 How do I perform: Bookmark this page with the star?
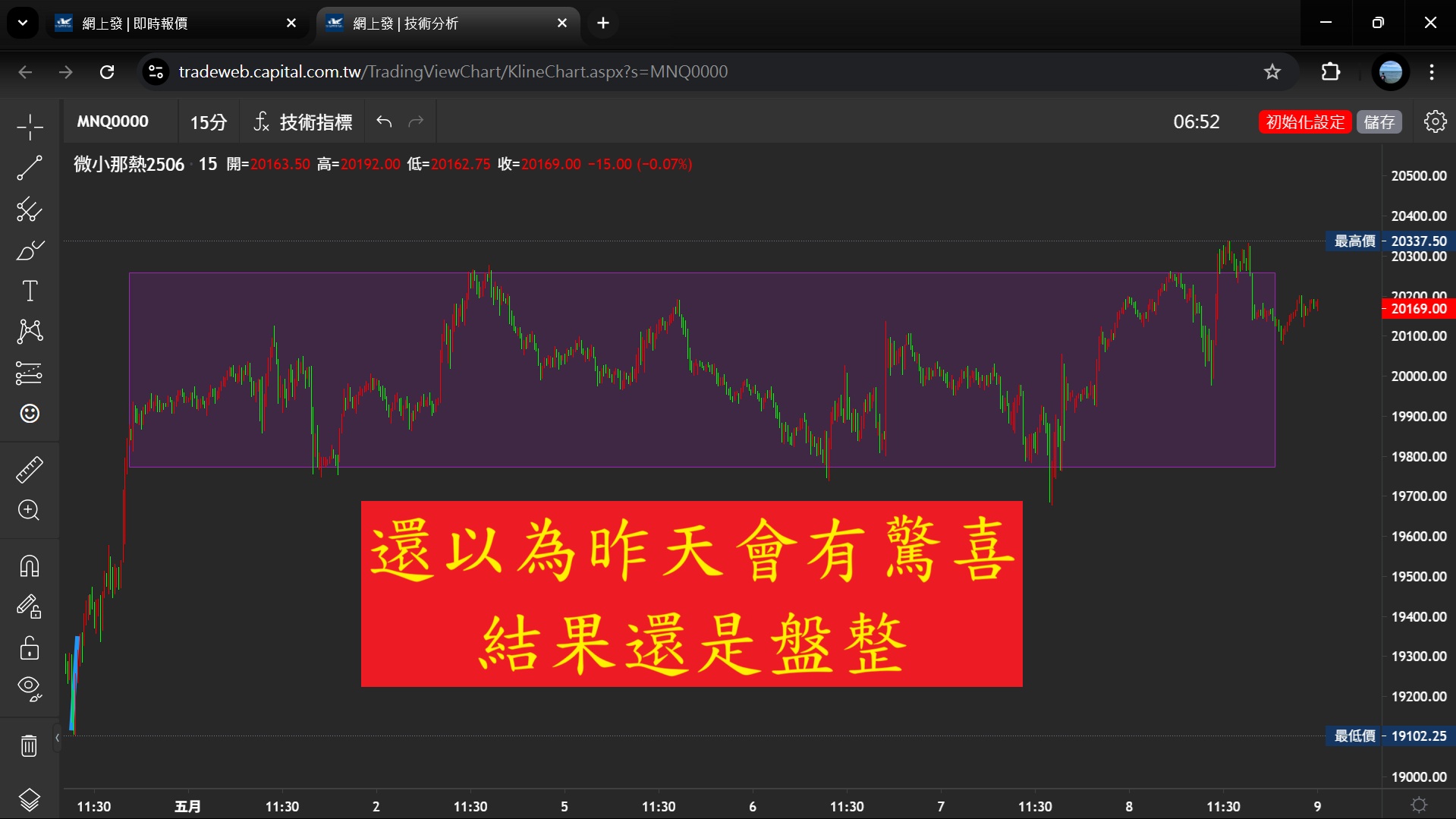point(1272,72)
